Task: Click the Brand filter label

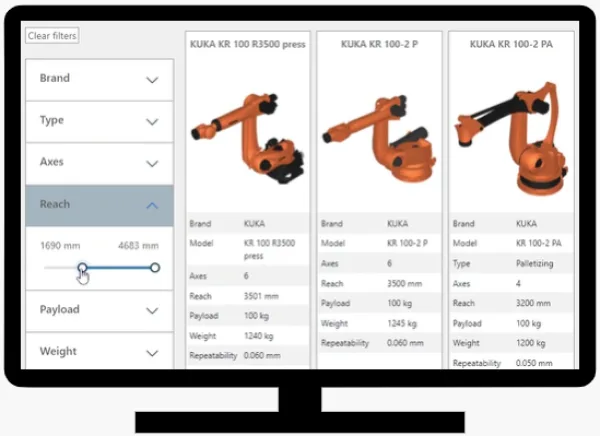Action: pos(55,78)
